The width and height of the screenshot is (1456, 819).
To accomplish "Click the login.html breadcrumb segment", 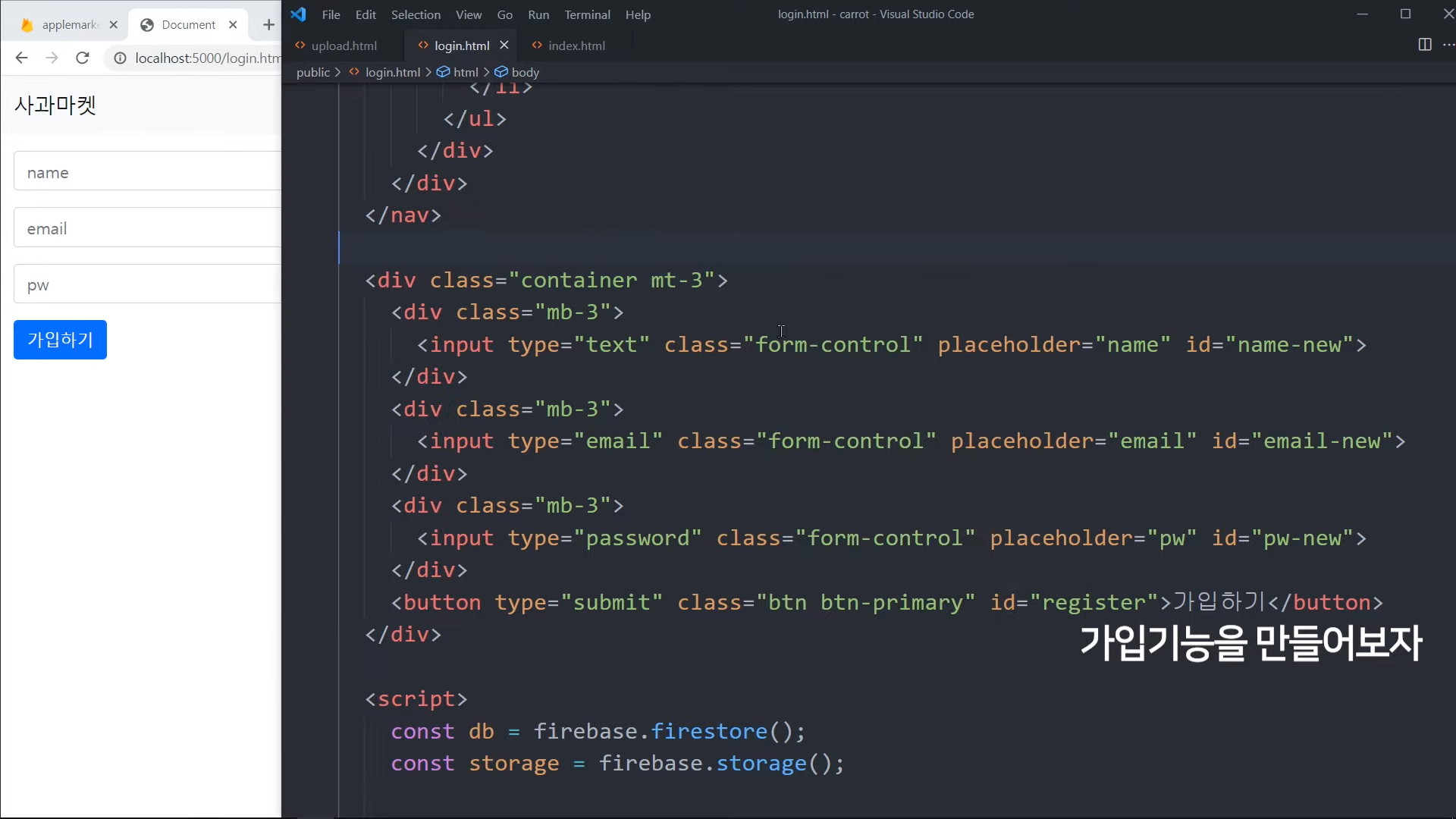I will 392,72.
